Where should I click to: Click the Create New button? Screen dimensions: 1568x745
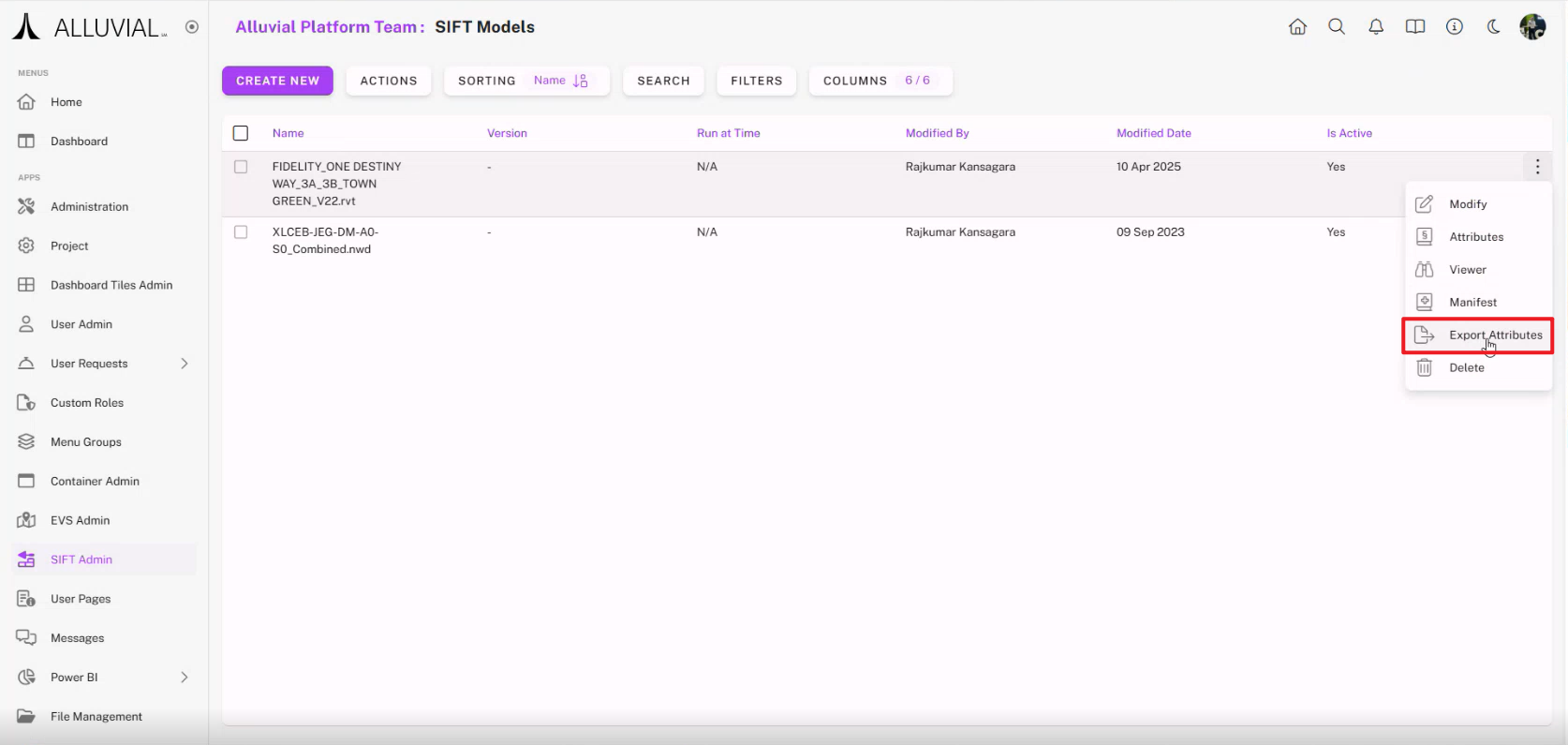277,81
